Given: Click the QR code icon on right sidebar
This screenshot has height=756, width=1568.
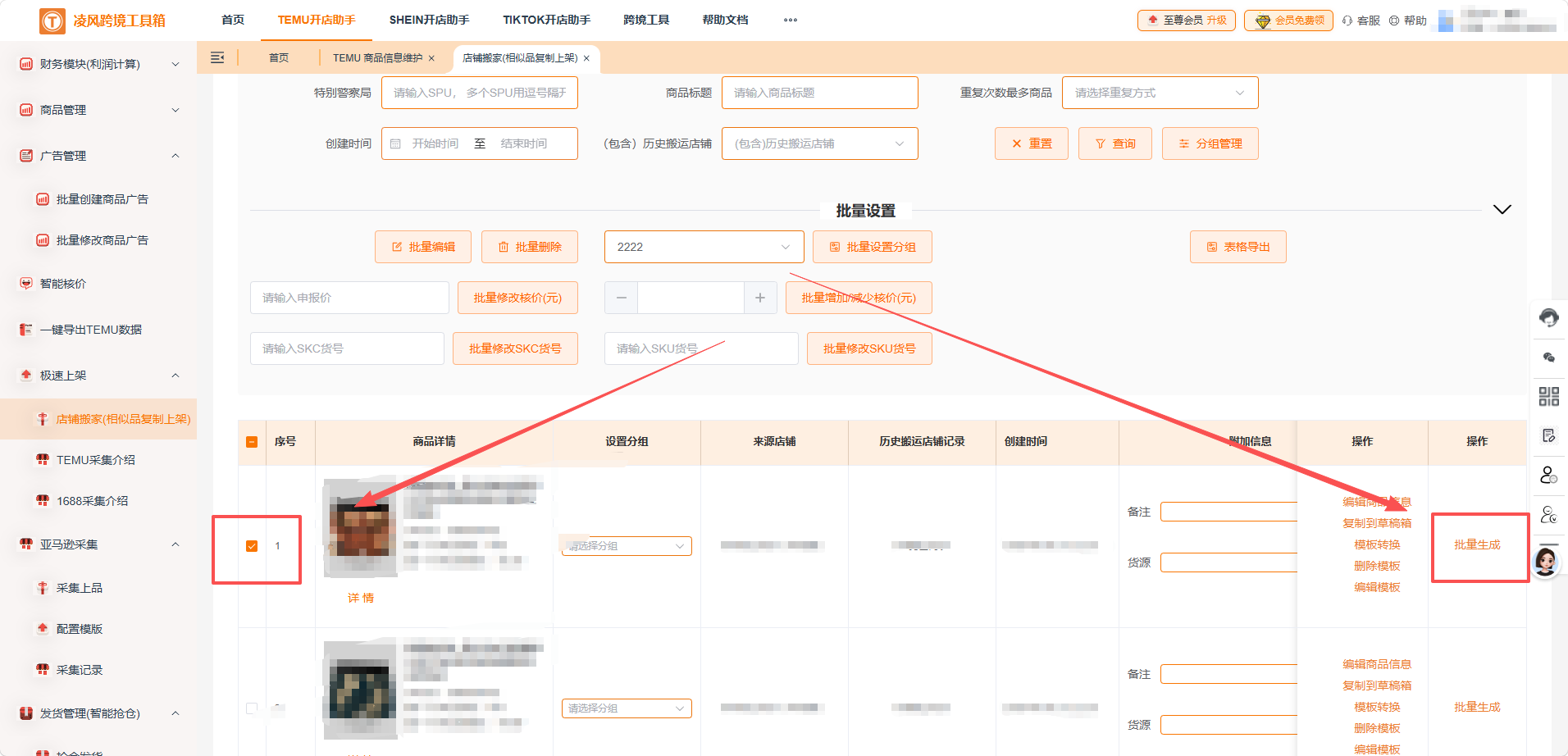Looking at the screenshot, I should click(x=1548, y=396).
